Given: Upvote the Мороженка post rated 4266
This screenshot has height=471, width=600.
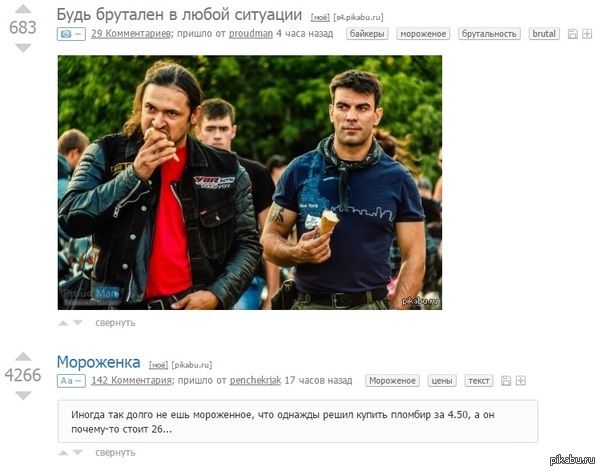Looking at the screenshot, I should click(x=23, y=357).
